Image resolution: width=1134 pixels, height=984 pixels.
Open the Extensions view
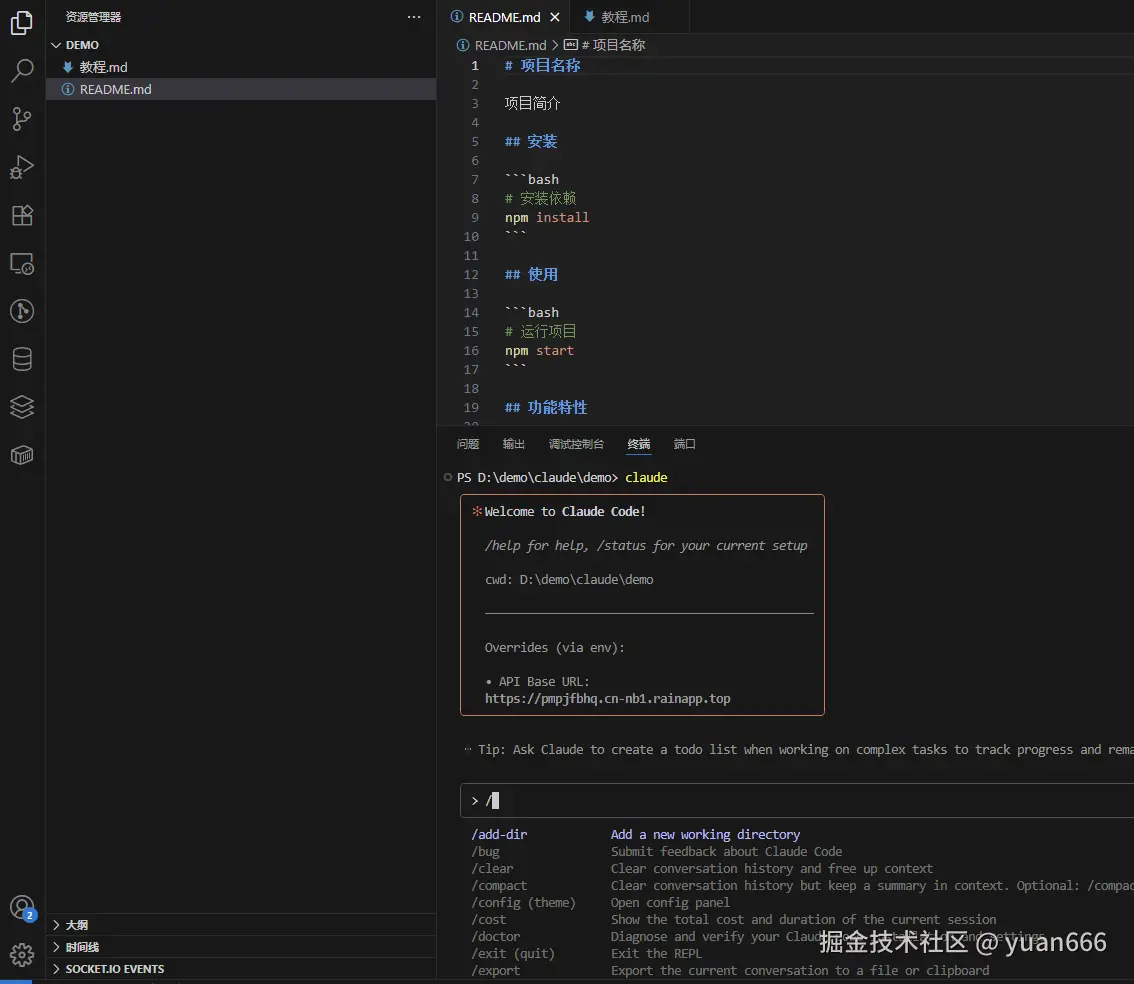22,215
